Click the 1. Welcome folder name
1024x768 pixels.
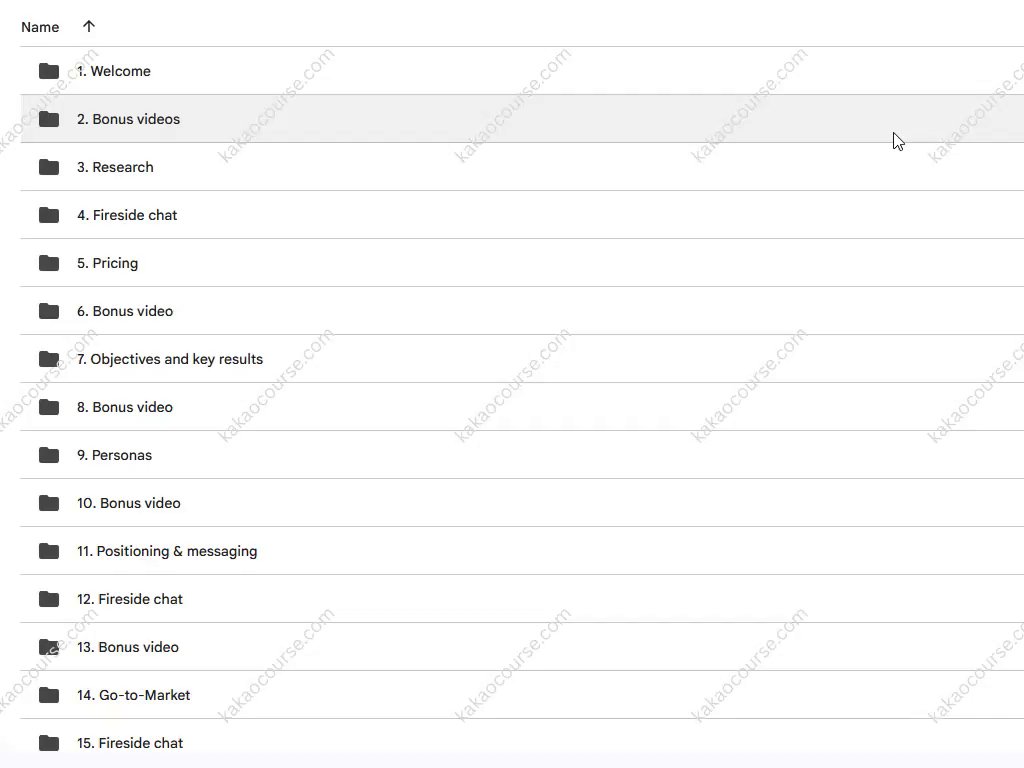tap(113, 71)
